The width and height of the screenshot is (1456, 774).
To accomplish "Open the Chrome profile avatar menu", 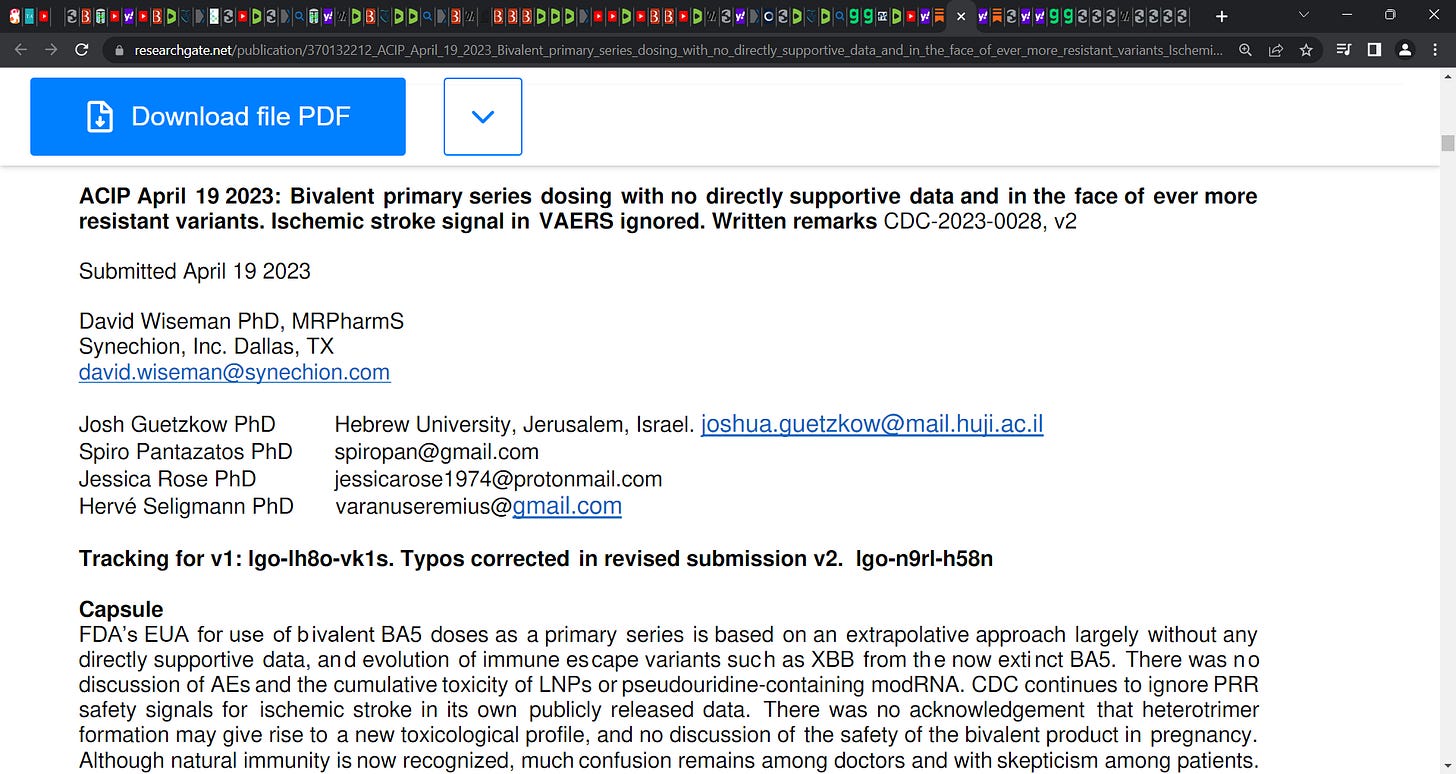I will [x=1405, y=49].
